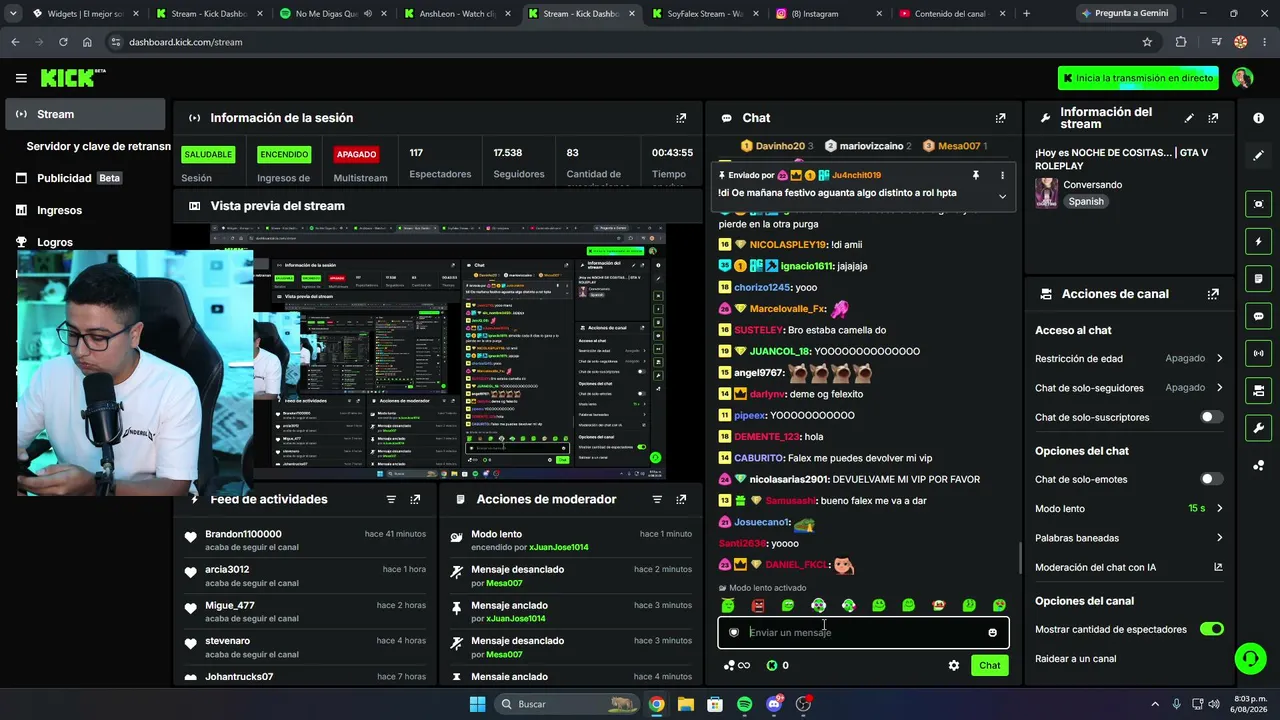Viewport: 1280px width, 720px height.
Task: Open Spotify from the taskbar
Action: point(744,704)
